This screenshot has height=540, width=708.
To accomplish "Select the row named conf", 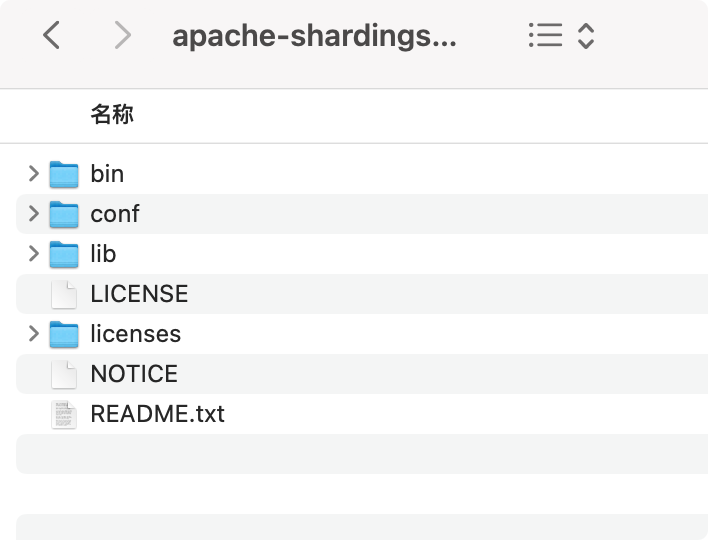I will point(362,214).
